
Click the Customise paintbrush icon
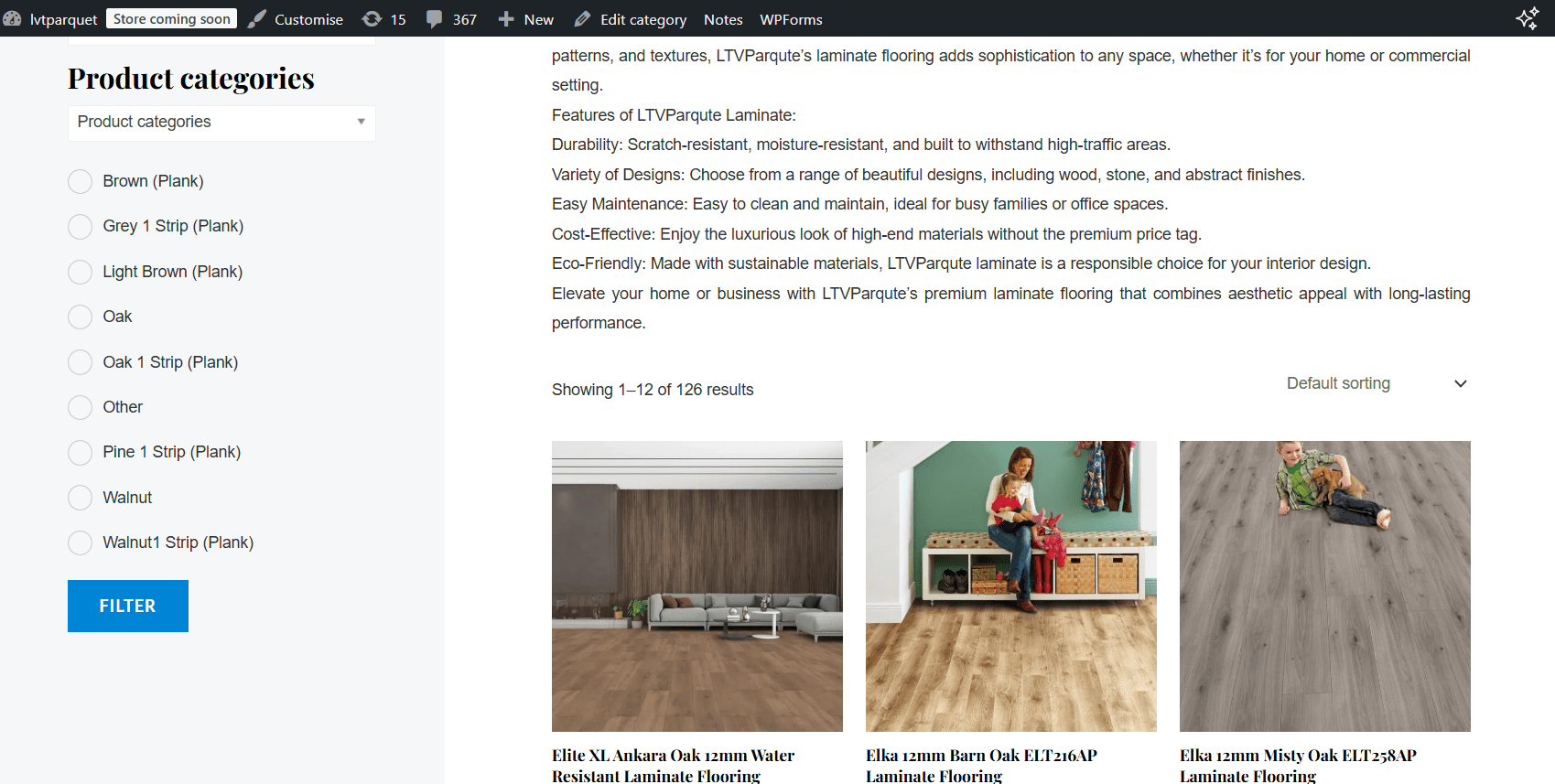(x=257, y=19)
